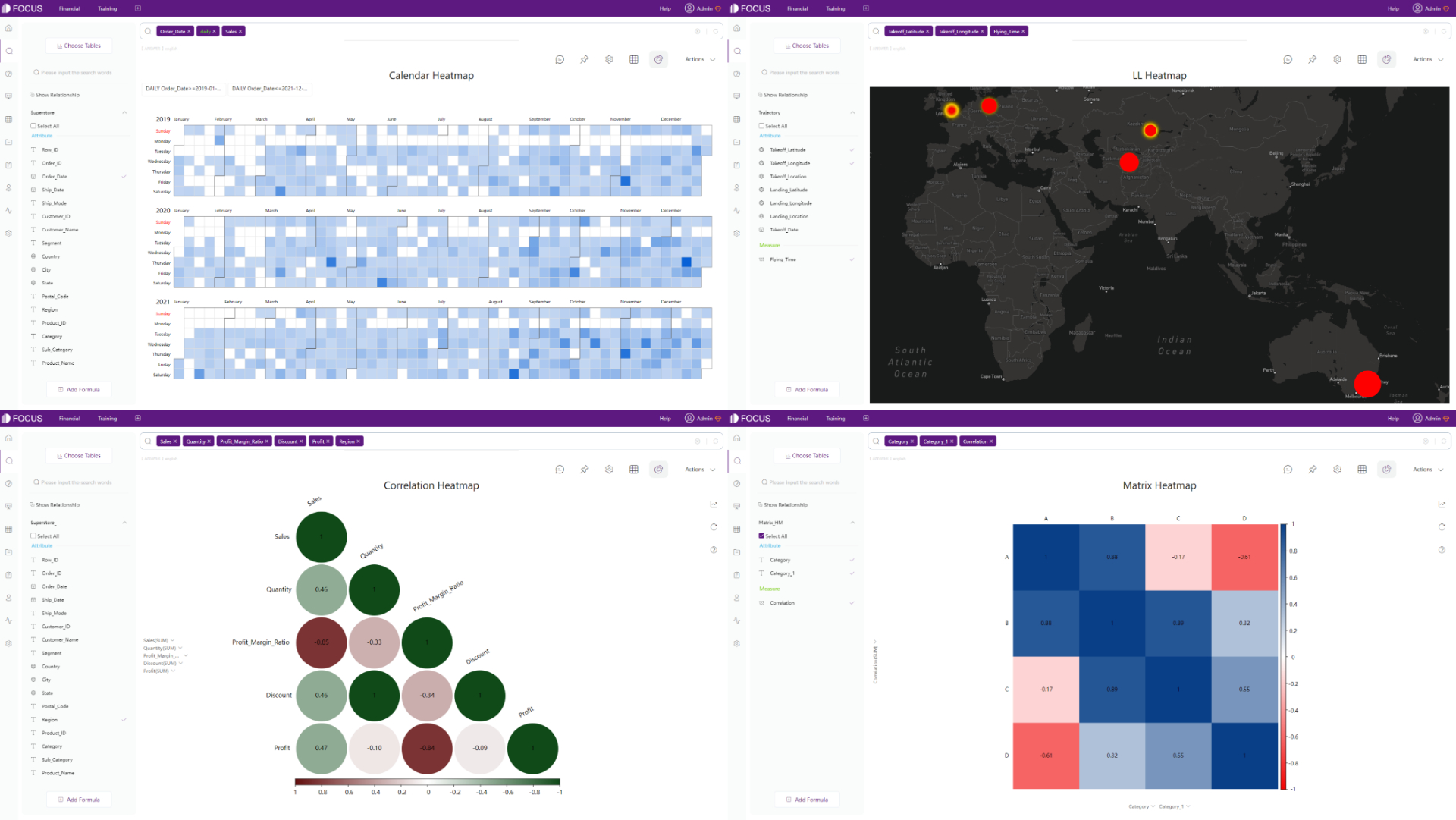Open comment icon in Correlation Heatmap window

[560, 470]
